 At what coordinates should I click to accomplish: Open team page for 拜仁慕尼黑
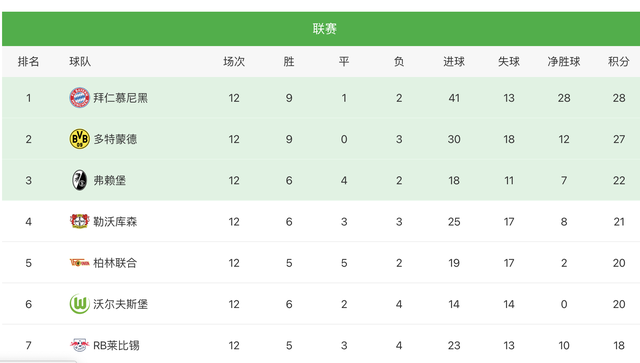pyautogui.click(x=120, y=98)
